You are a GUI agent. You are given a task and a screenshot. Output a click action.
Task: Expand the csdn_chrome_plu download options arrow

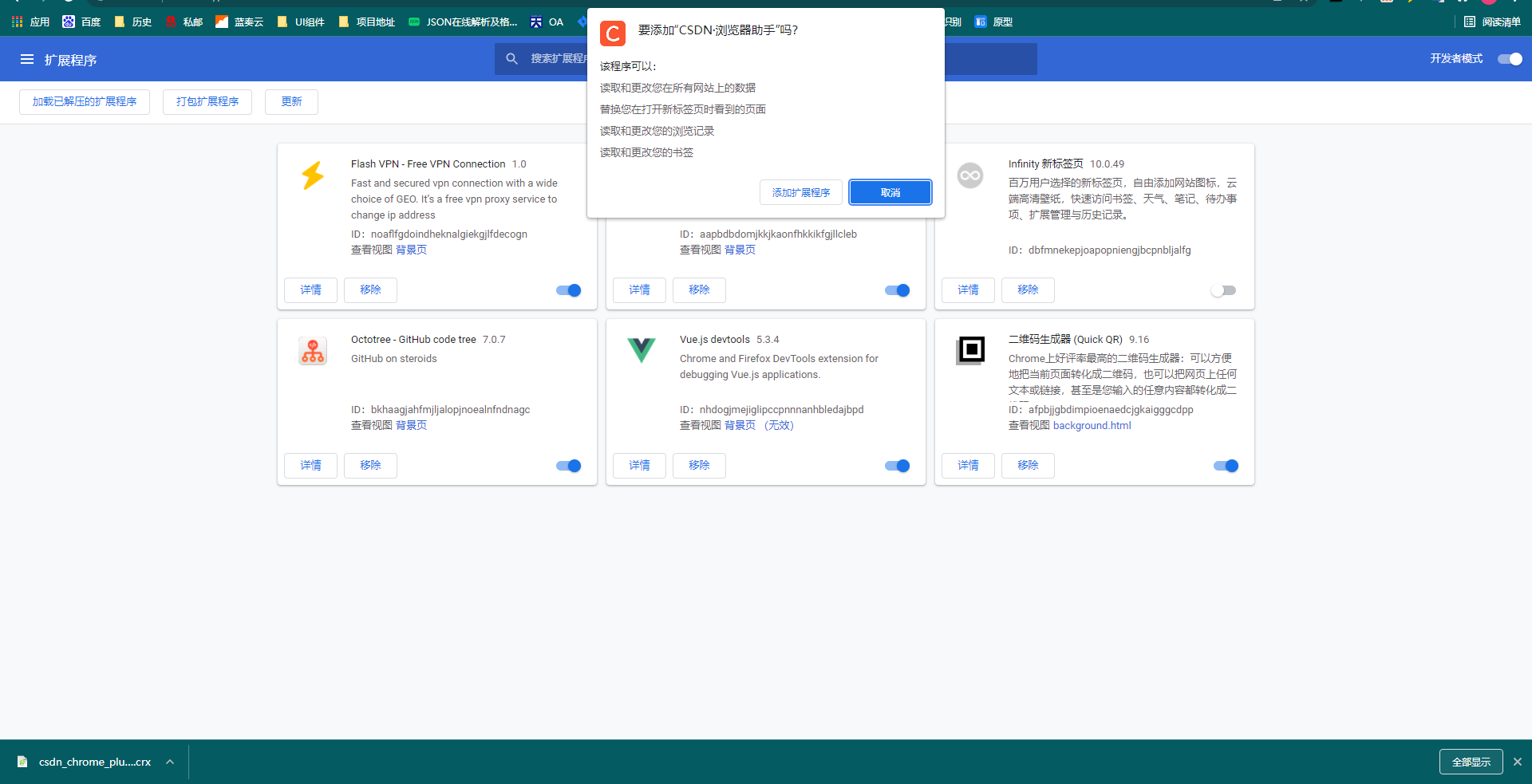coord(170,762)
